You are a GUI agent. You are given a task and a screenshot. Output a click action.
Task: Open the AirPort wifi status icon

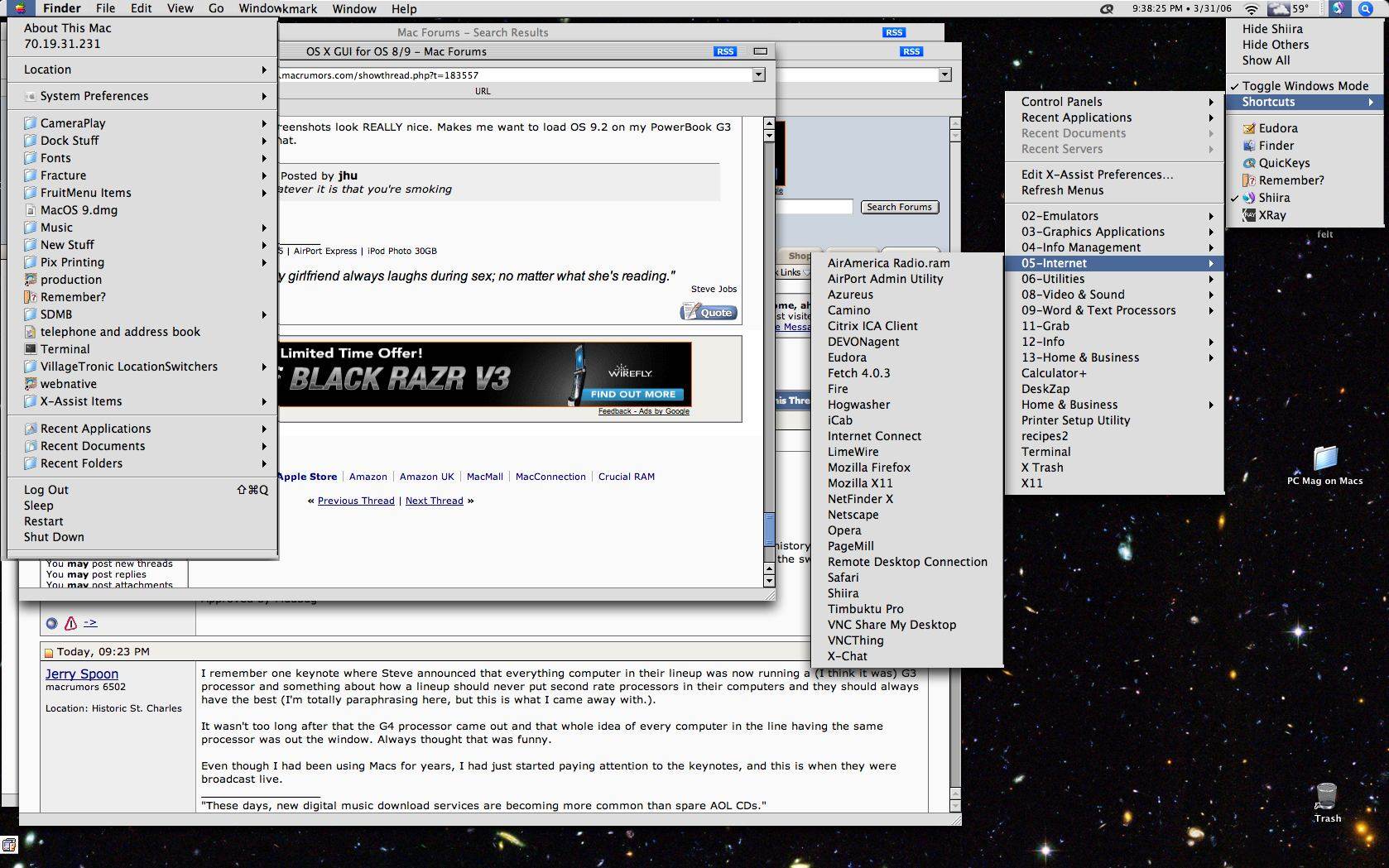click(x=1252, y=9)
